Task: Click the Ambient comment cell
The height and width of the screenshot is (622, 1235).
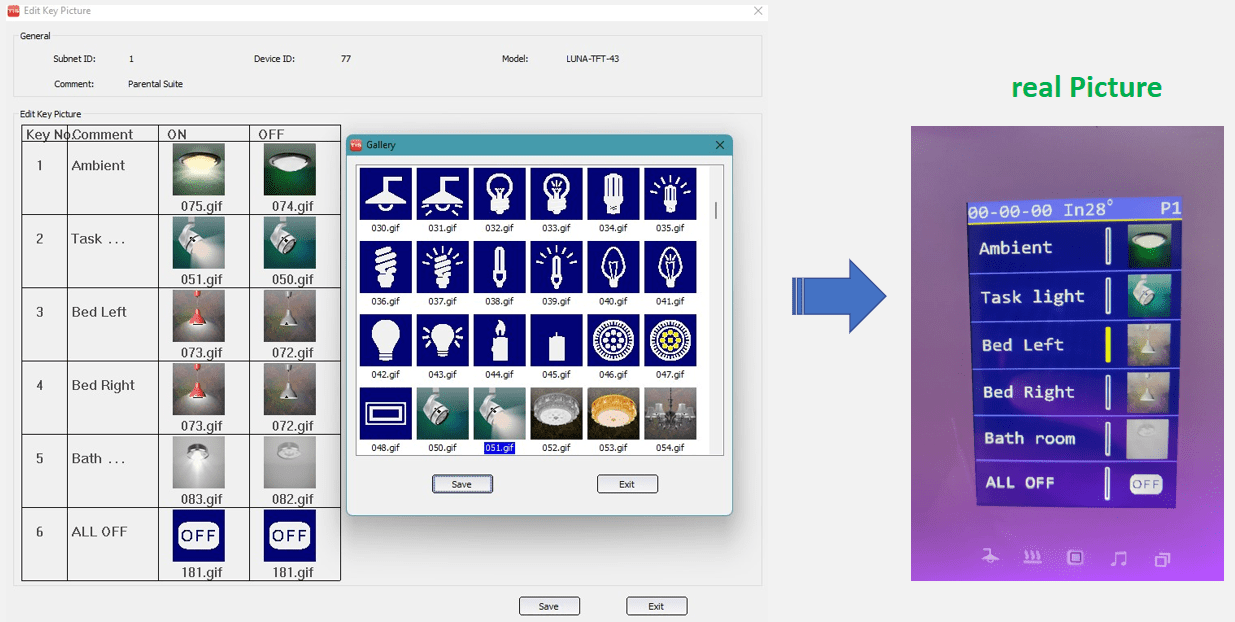Action: 113,178
